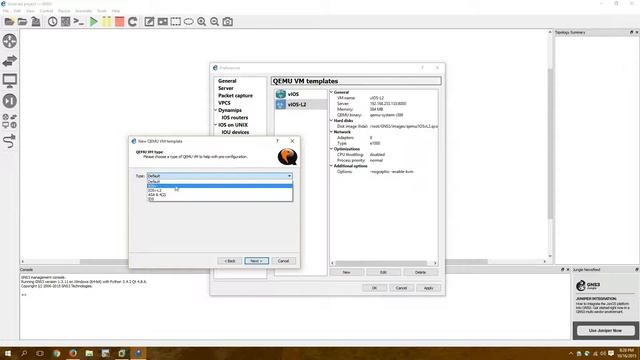
Task: Select IOU devices preferences page
Action: (x=235, y=132)
